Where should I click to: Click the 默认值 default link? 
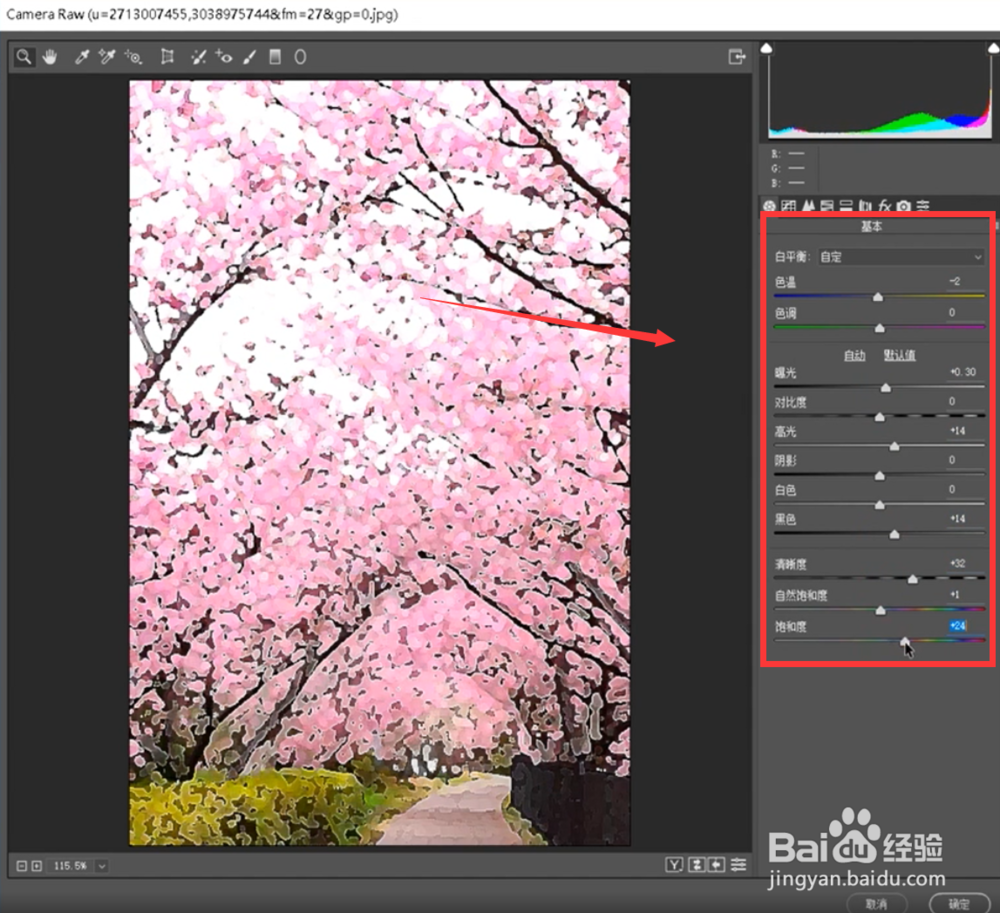(x=899, y=355)
